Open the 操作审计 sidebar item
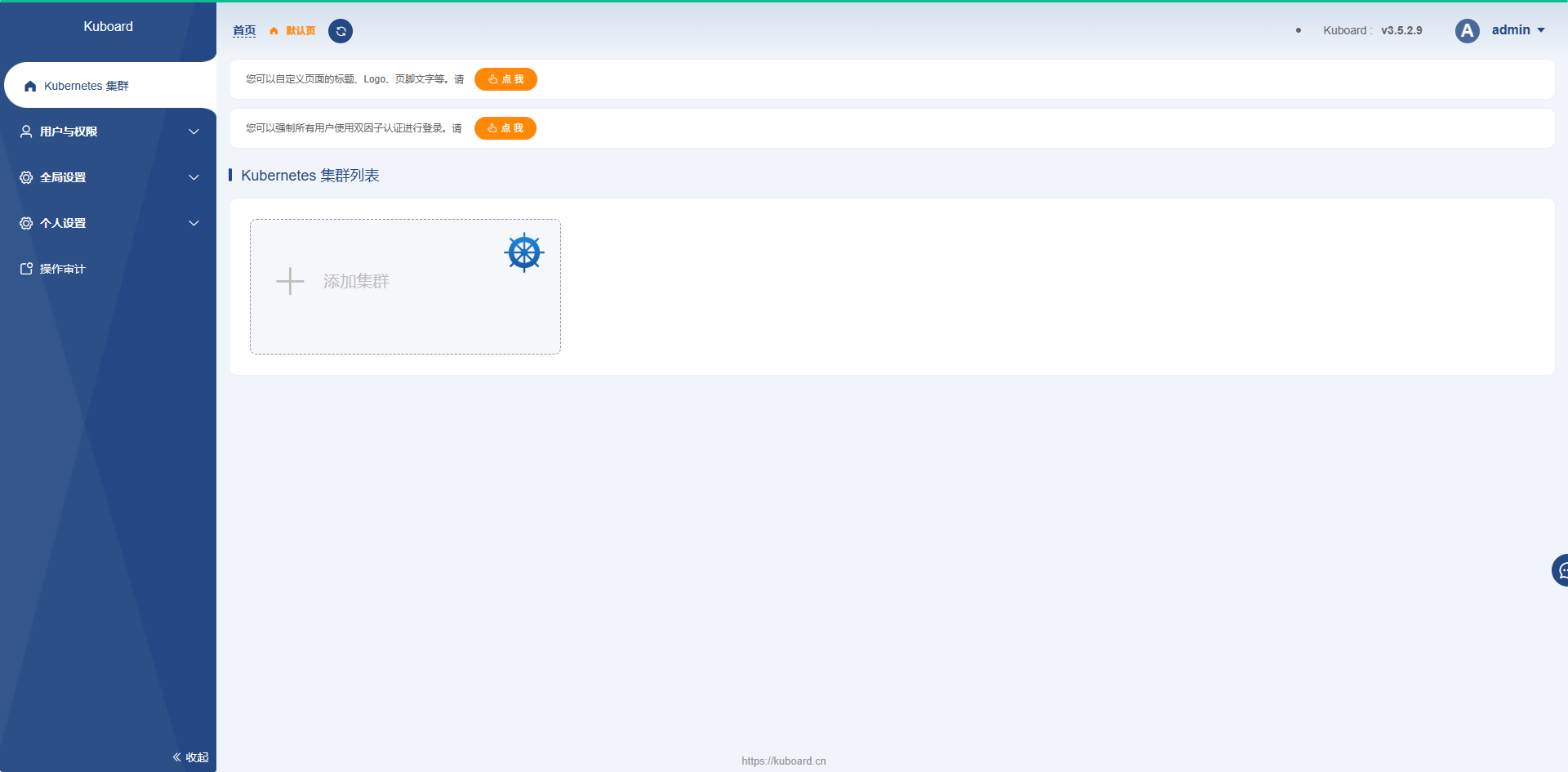The width and height of the screenshot is (1568, 772). click(108, 269)
